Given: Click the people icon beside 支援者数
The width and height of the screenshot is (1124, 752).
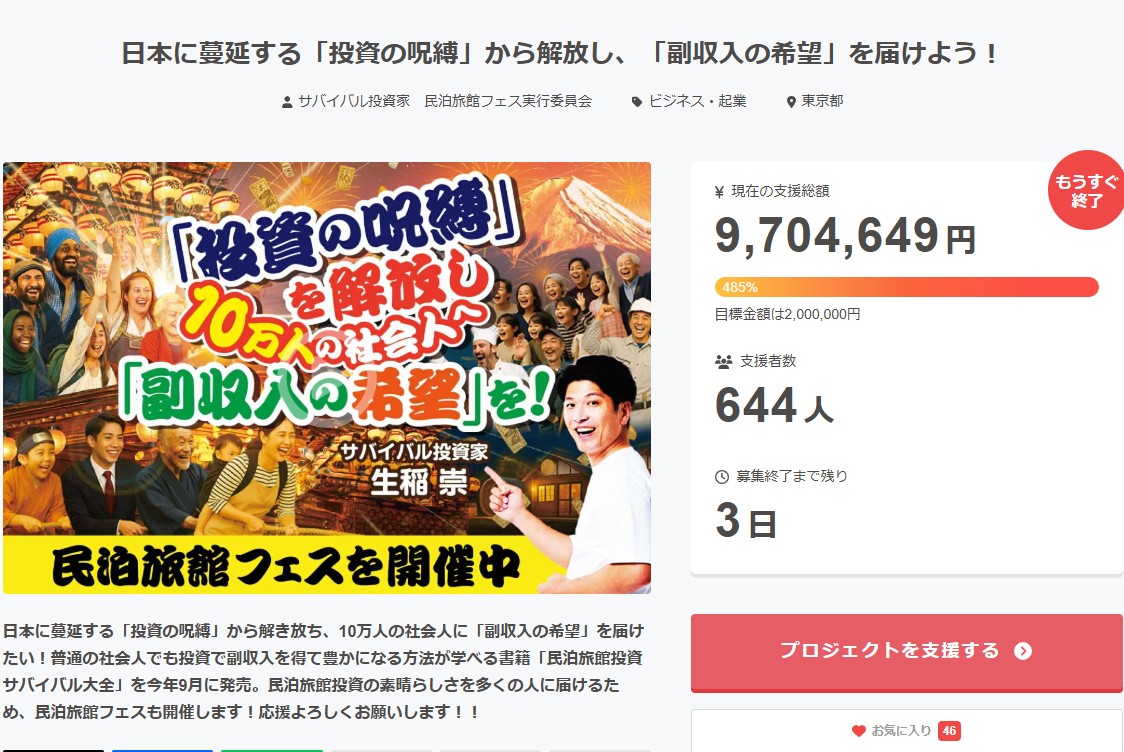Looking at the screenshot, I should (723, 361).
